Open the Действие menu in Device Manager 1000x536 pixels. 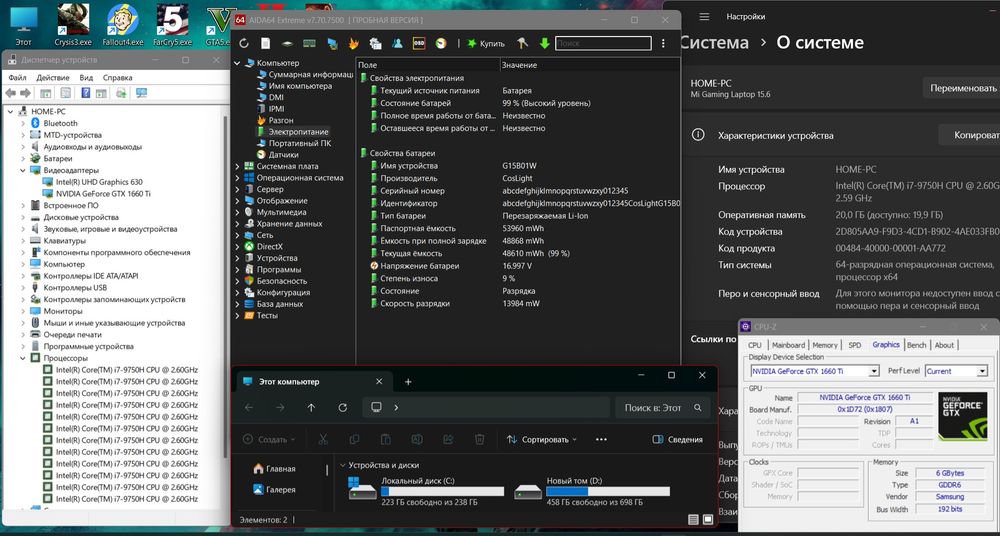(x=52, y=77)
